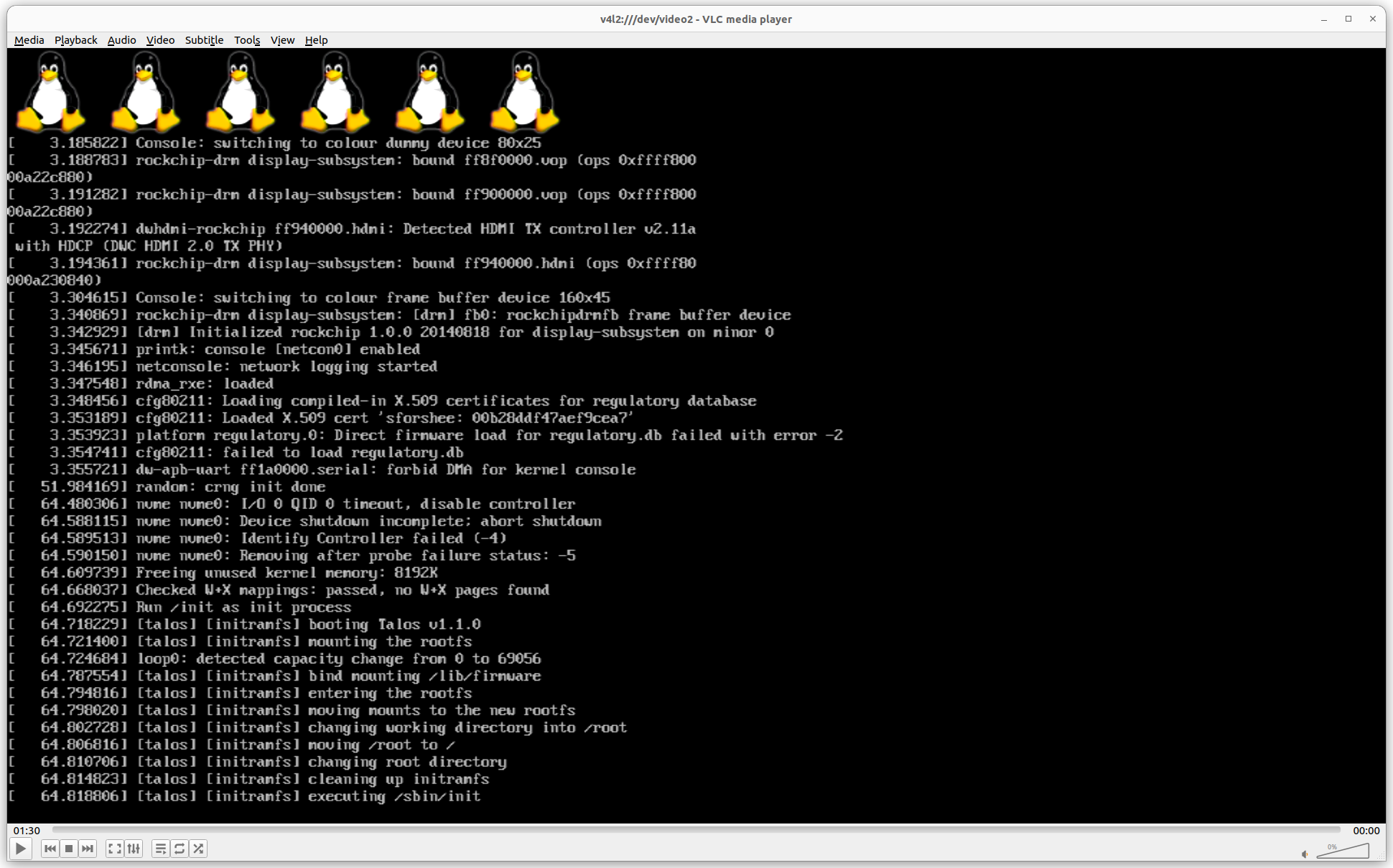The image size is (1393, 868).
Task: Open extended settings via the sliders icon
Action: 134,849
